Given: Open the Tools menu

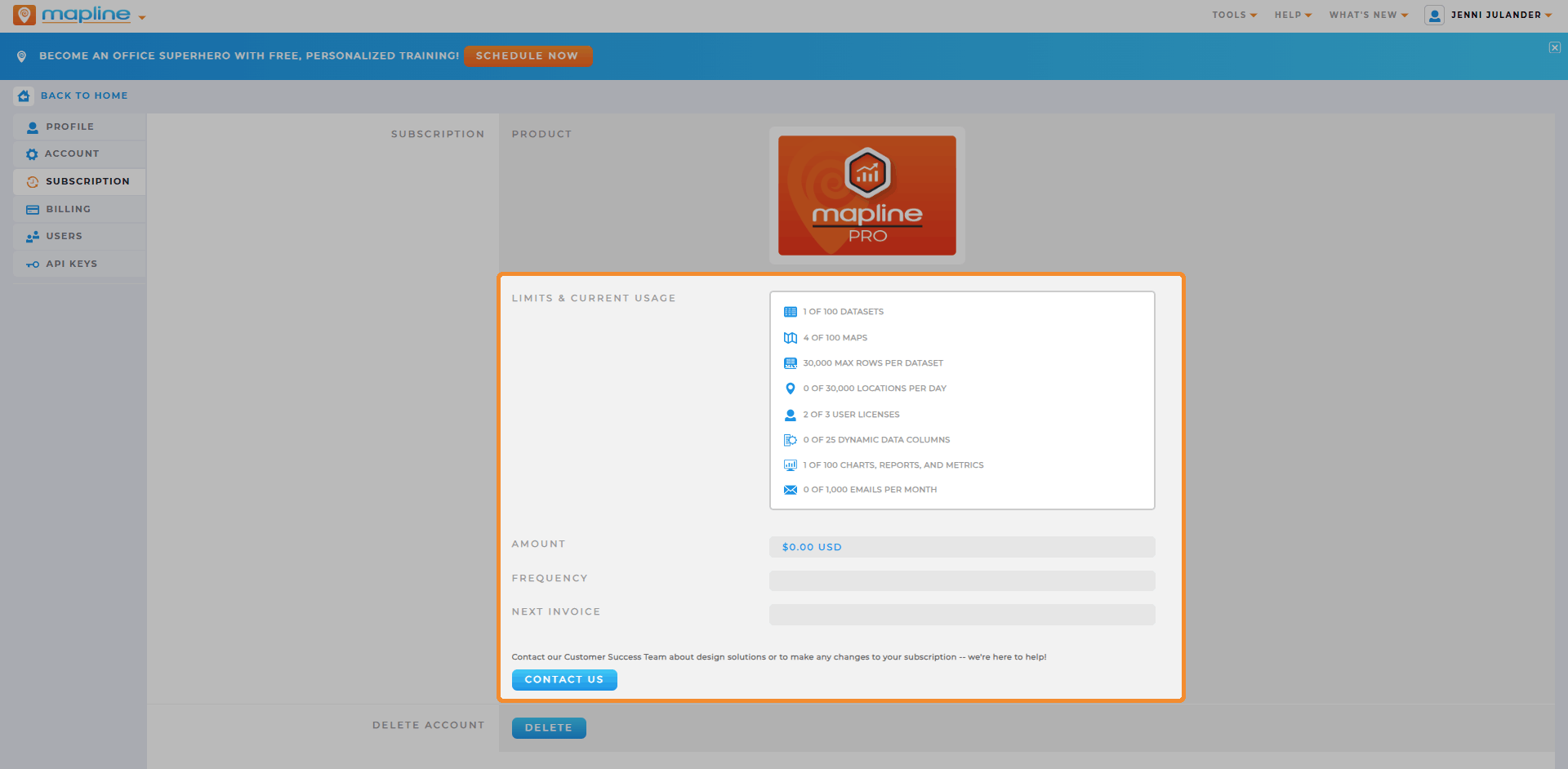Looking at the screenshot, I should pos(1234,15).
